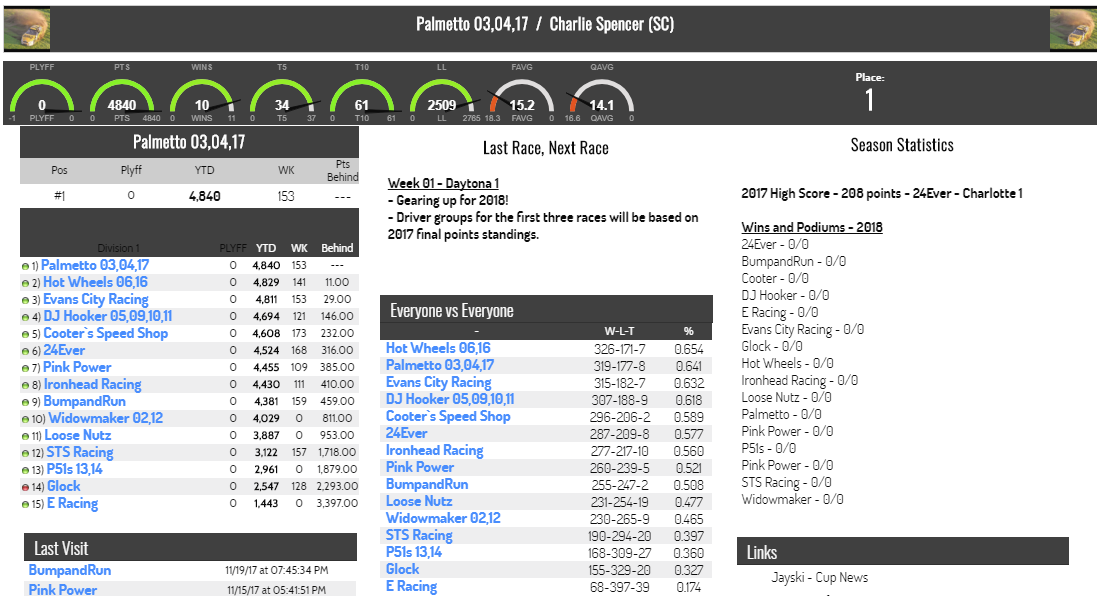Viewport: 1106px width, 596px height.
Task: Click the left race car logo thumbnail
Action: click(x=27, y=29)
